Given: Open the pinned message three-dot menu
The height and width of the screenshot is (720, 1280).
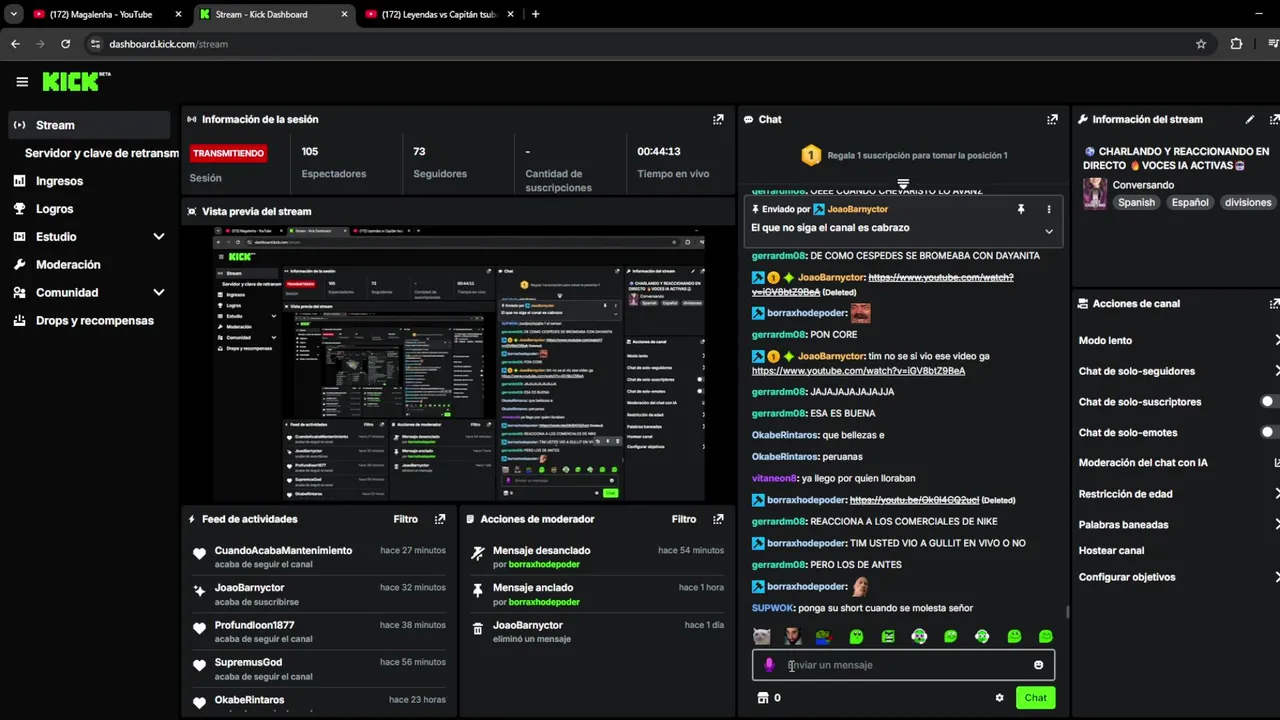Looking at the screenshot, I should point(1049,209).
